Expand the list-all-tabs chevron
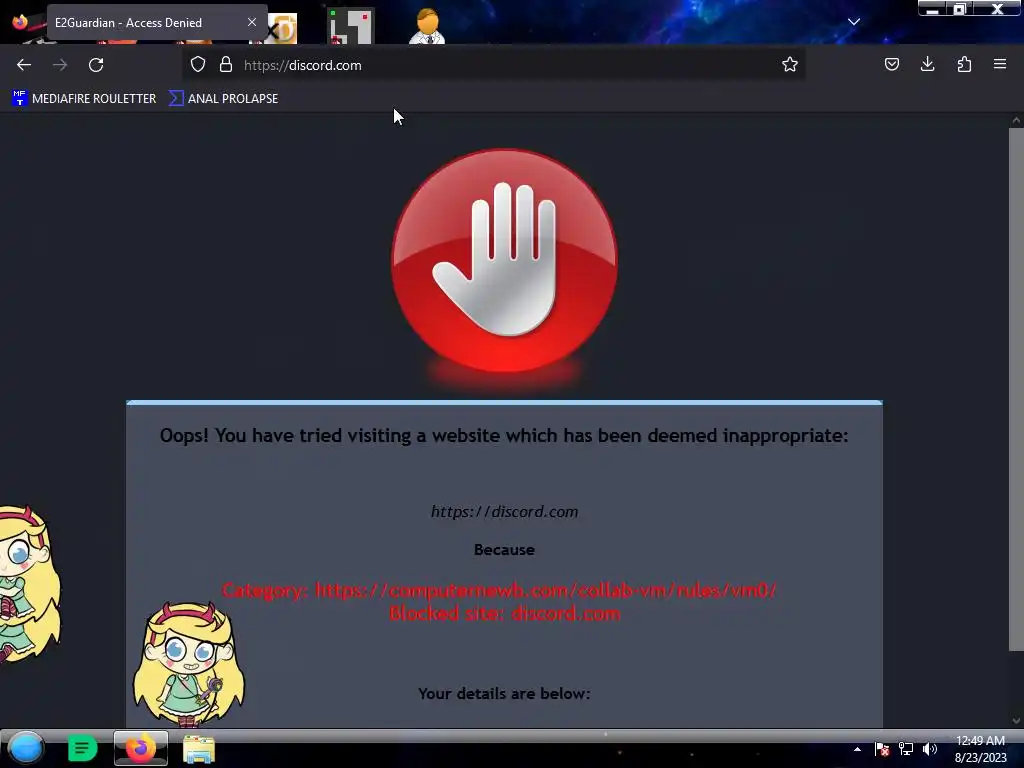This screenshot has height=768, width=1024. 854,22
